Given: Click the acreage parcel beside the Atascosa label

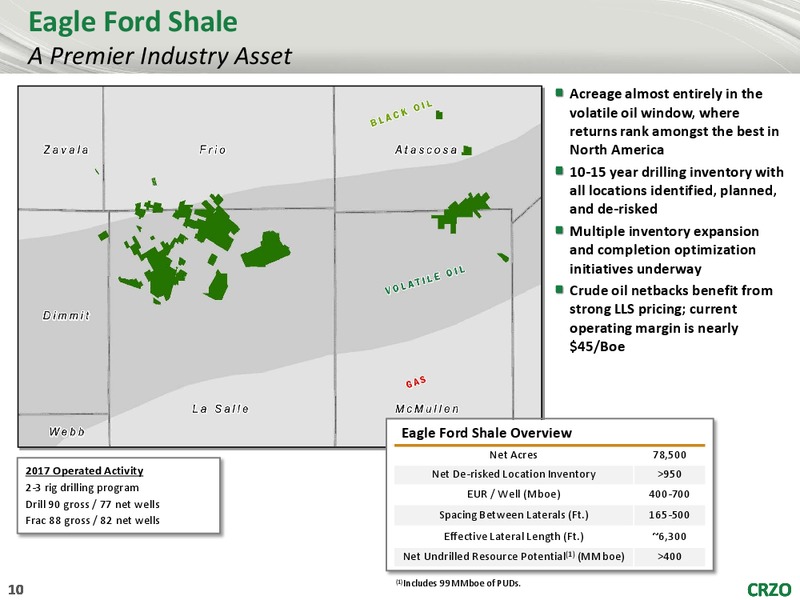Looking at the screenshot, I should [467, 151].
